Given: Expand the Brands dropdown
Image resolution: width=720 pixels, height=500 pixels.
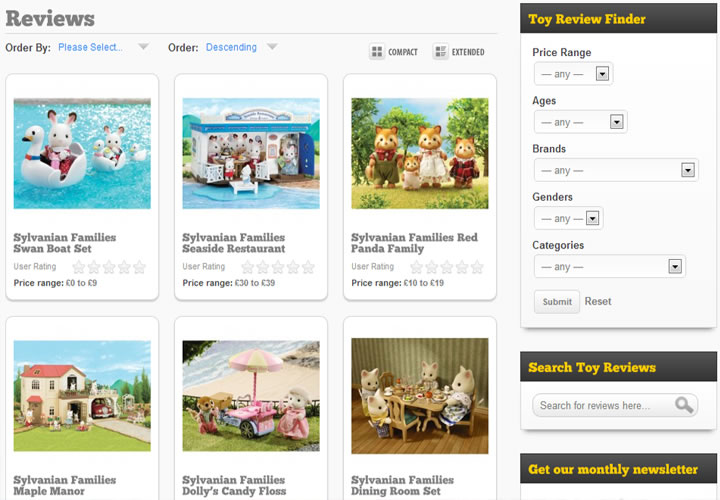Looking at the screenshot, I should click(616, 170).
